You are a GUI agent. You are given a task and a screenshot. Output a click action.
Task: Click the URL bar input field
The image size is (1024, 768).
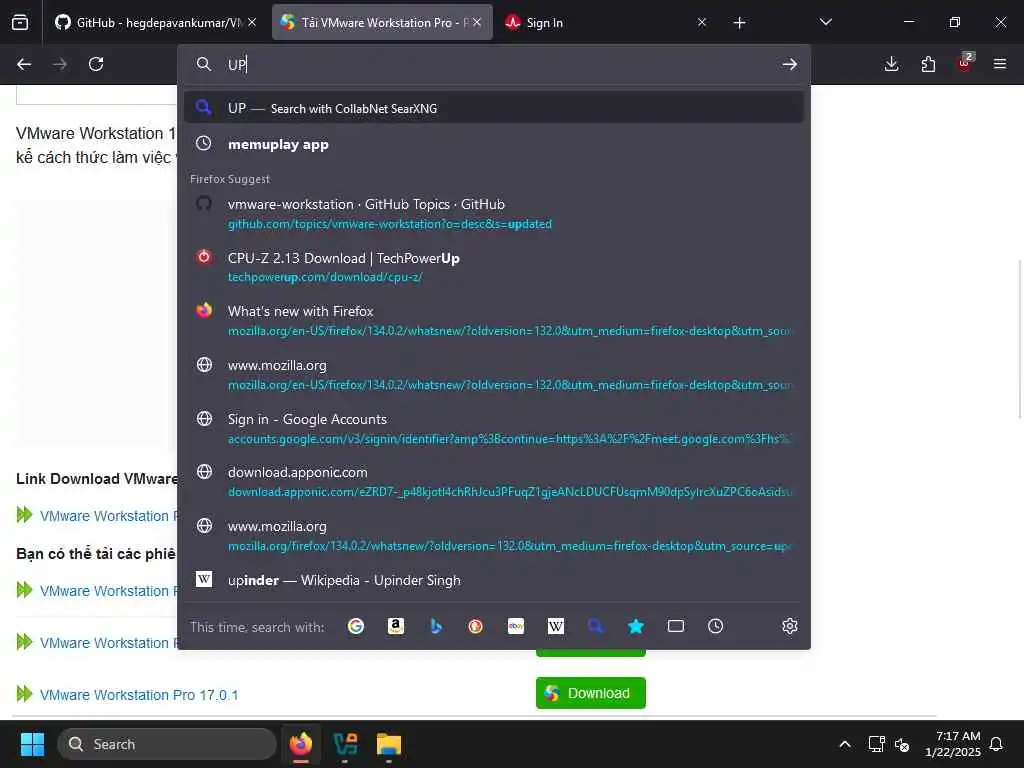496,64
